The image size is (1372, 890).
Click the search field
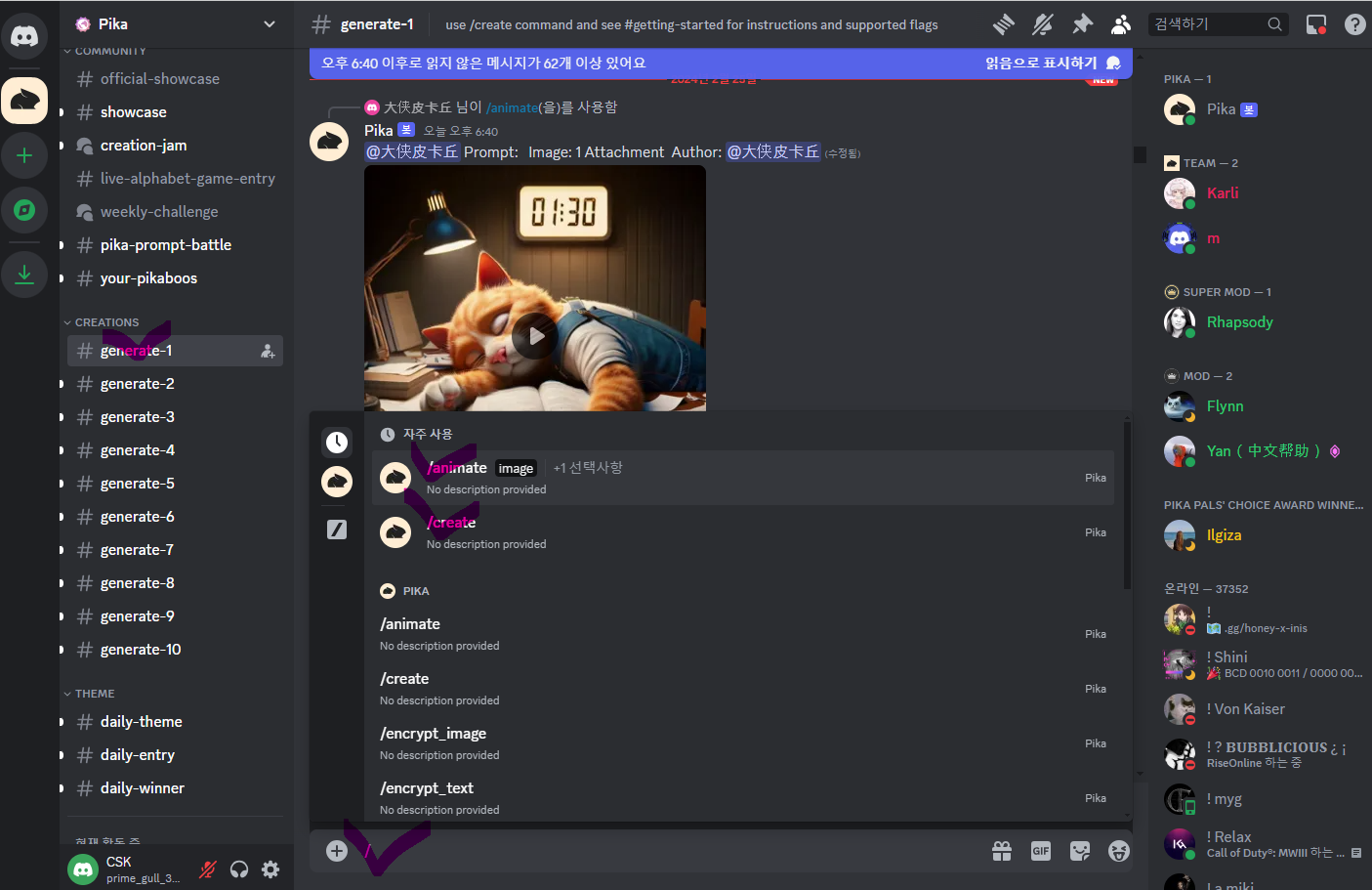pyautogui.click(x=1218, y=24)
